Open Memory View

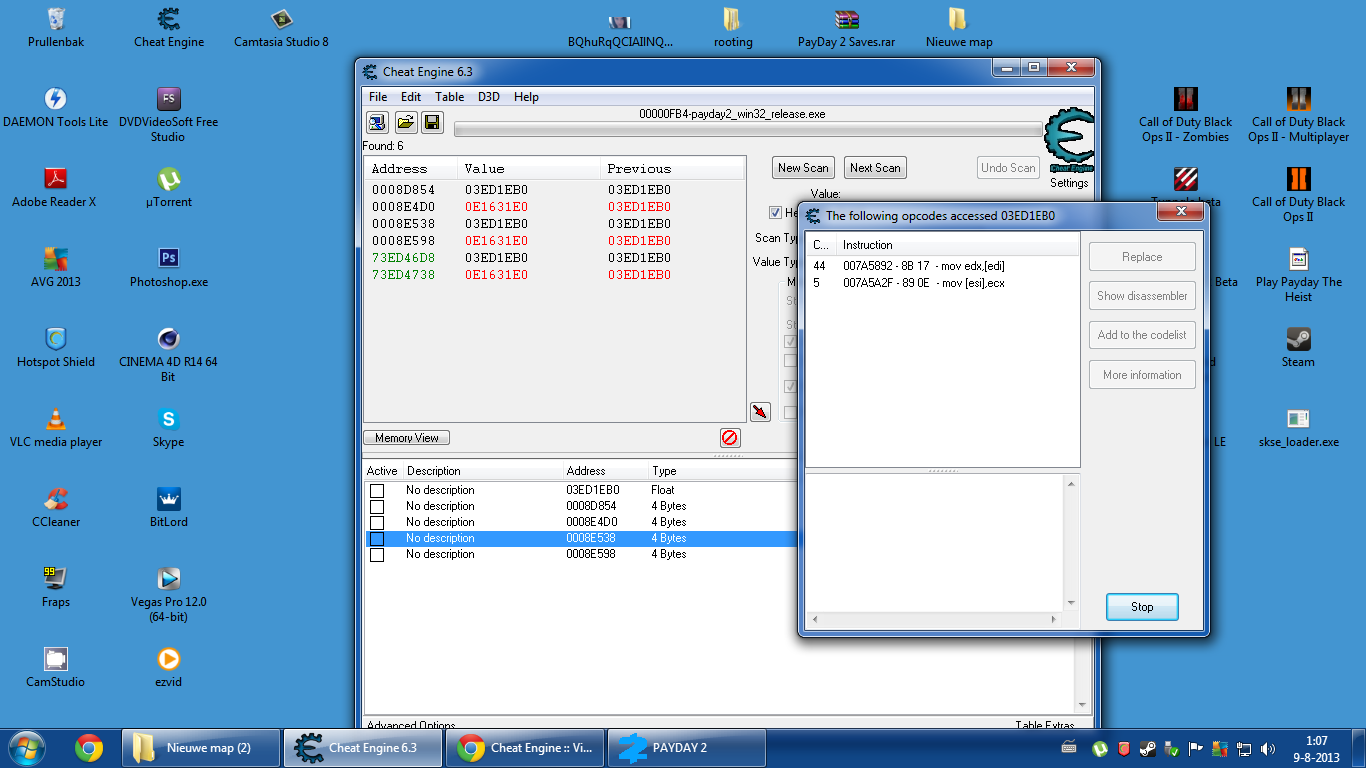coord(407,438)
